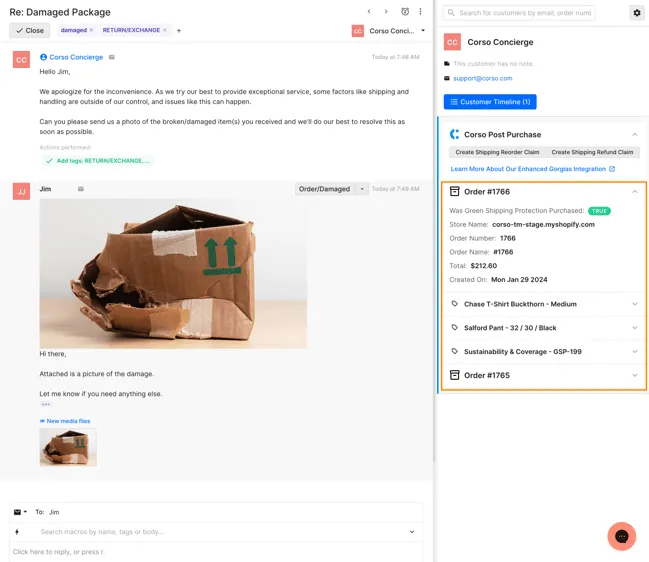
Task: Open Learn More About Enhanced Gorgias Integration link
Action: click(533, 169)
